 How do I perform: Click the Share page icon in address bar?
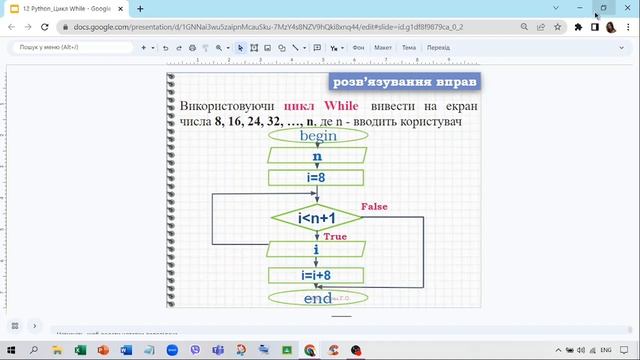(x=541, y=27)
